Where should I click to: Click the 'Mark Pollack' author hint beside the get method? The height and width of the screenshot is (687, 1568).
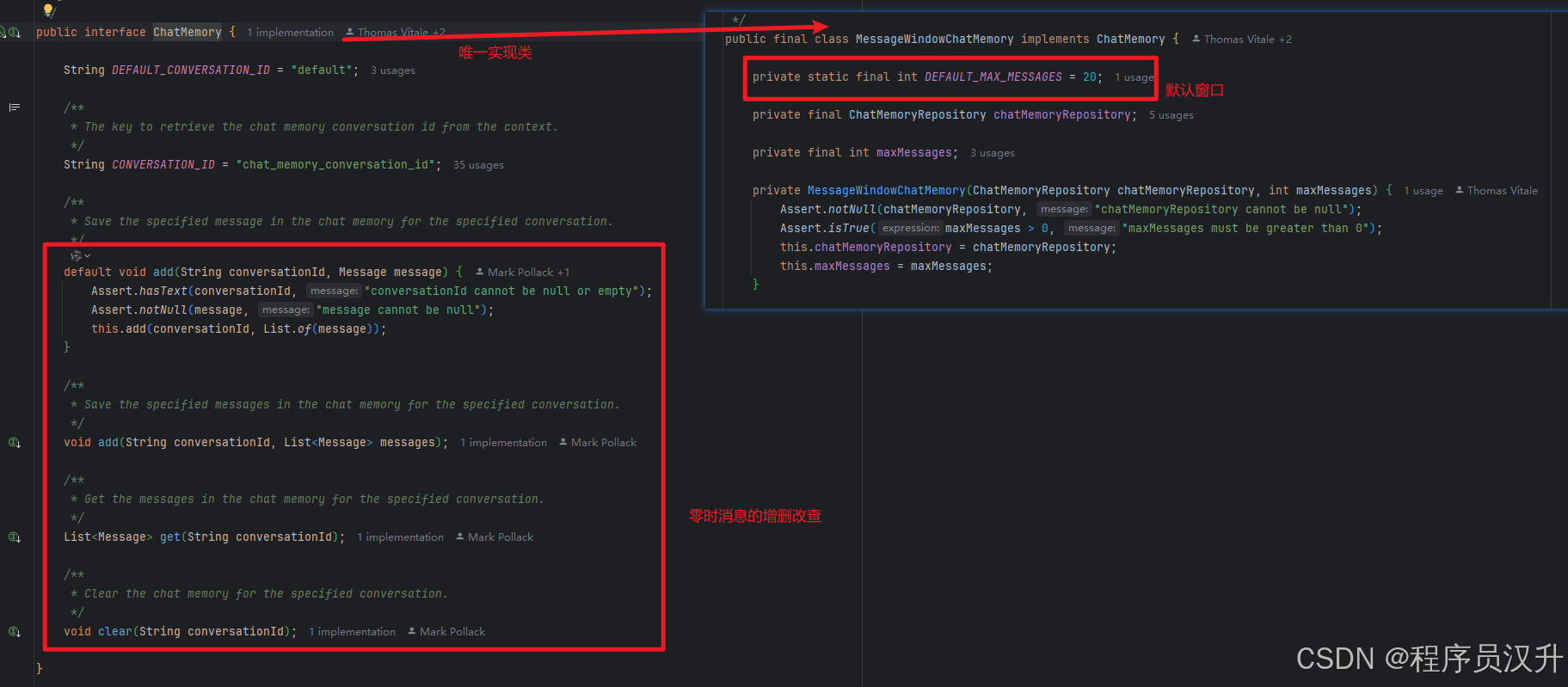point(495,537)
